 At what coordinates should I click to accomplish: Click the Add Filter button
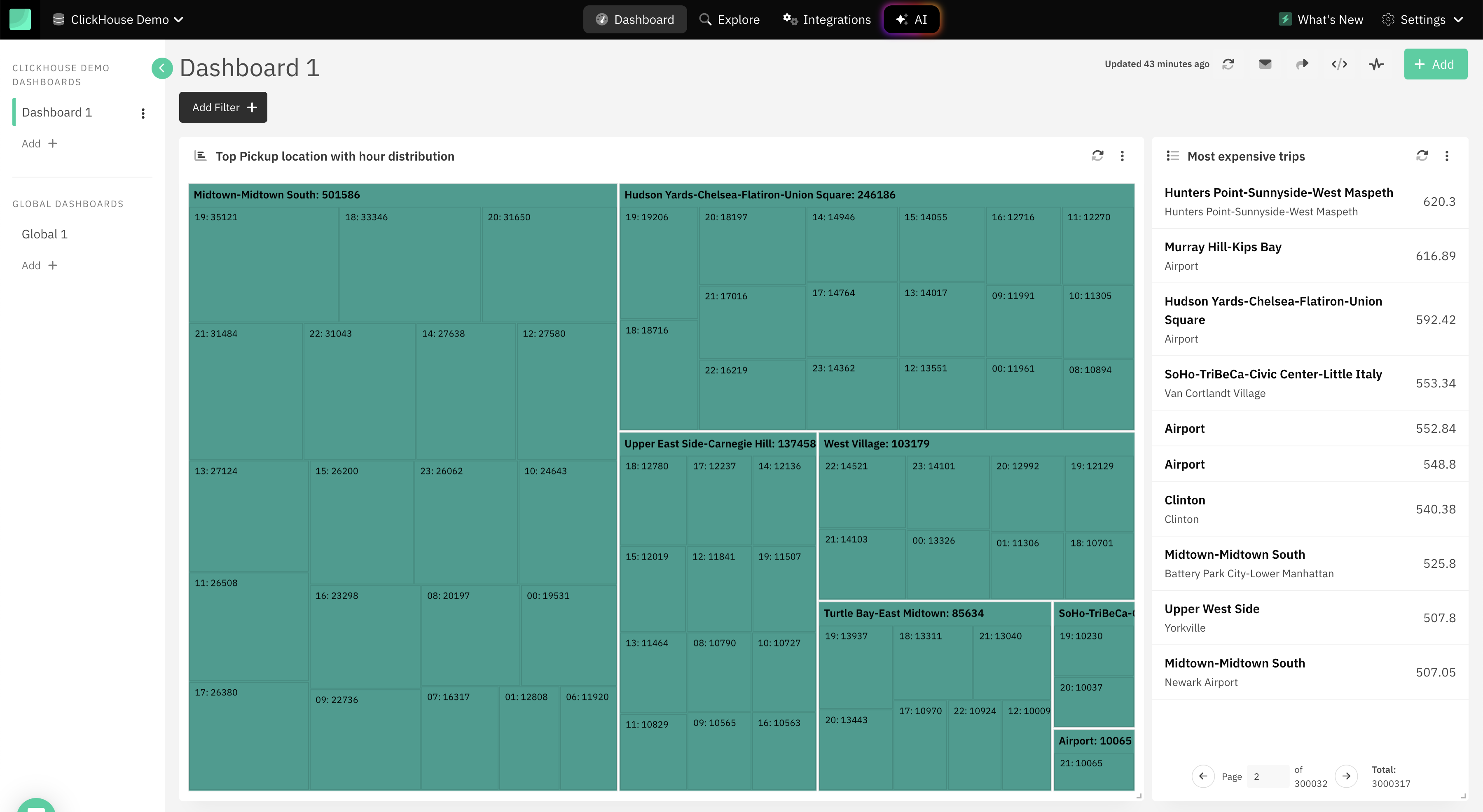click(223, 107)
